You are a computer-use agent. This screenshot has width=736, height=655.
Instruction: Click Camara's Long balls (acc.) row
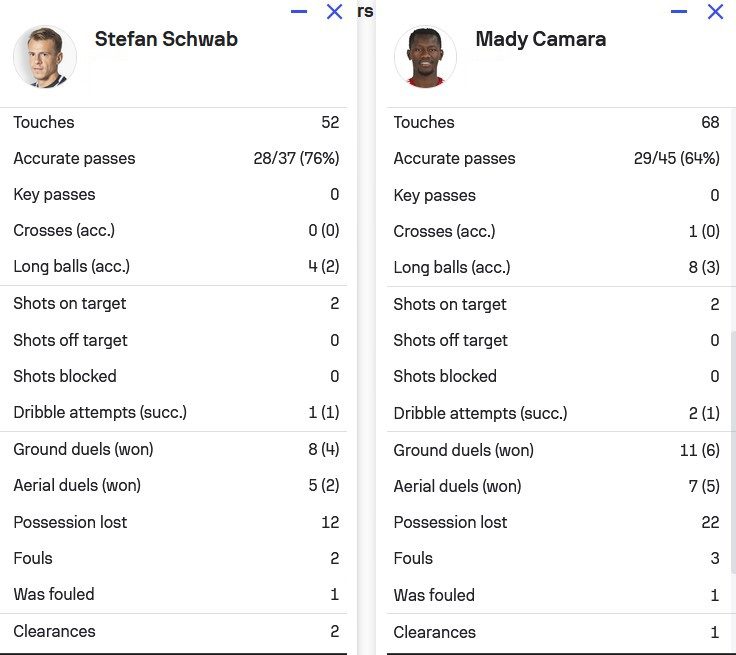click(555, 267)
